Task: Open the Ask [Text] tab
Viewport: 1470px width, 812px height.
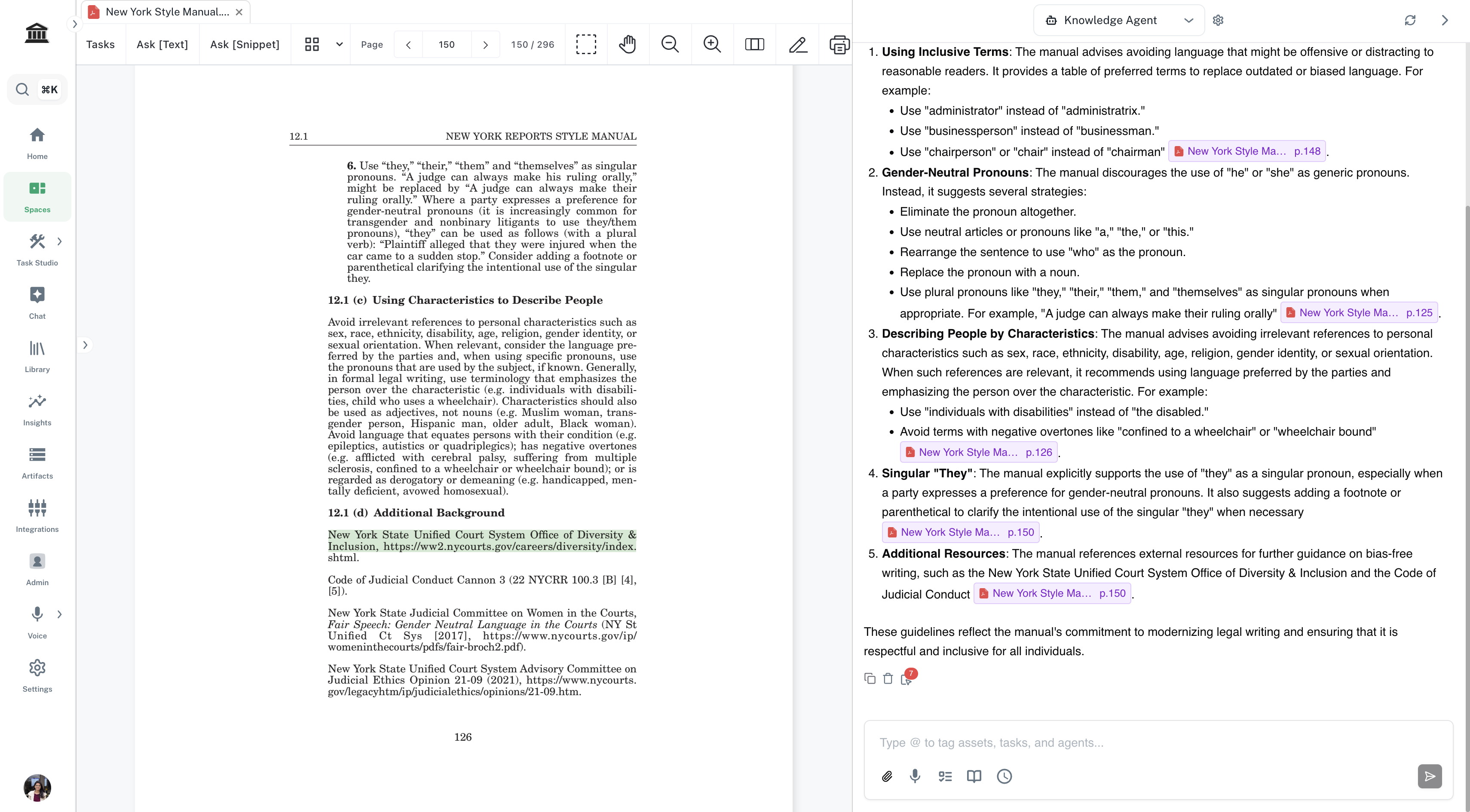Action: pyautogui.click(x=162, y=44)
